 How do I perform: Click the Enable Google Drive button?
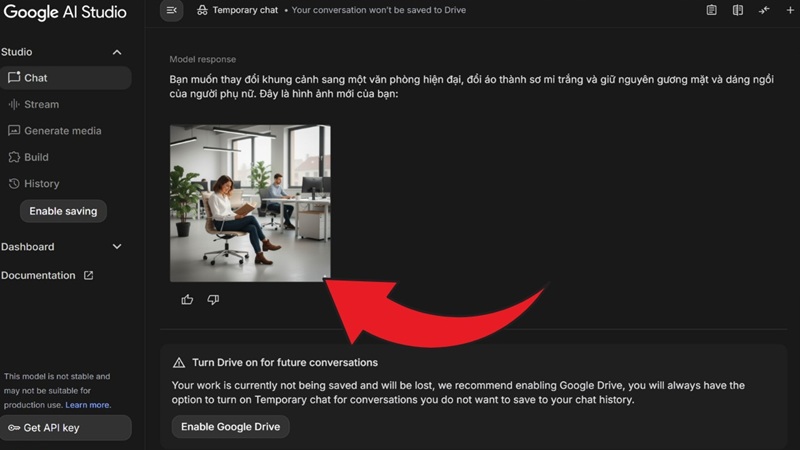point(231,427)
